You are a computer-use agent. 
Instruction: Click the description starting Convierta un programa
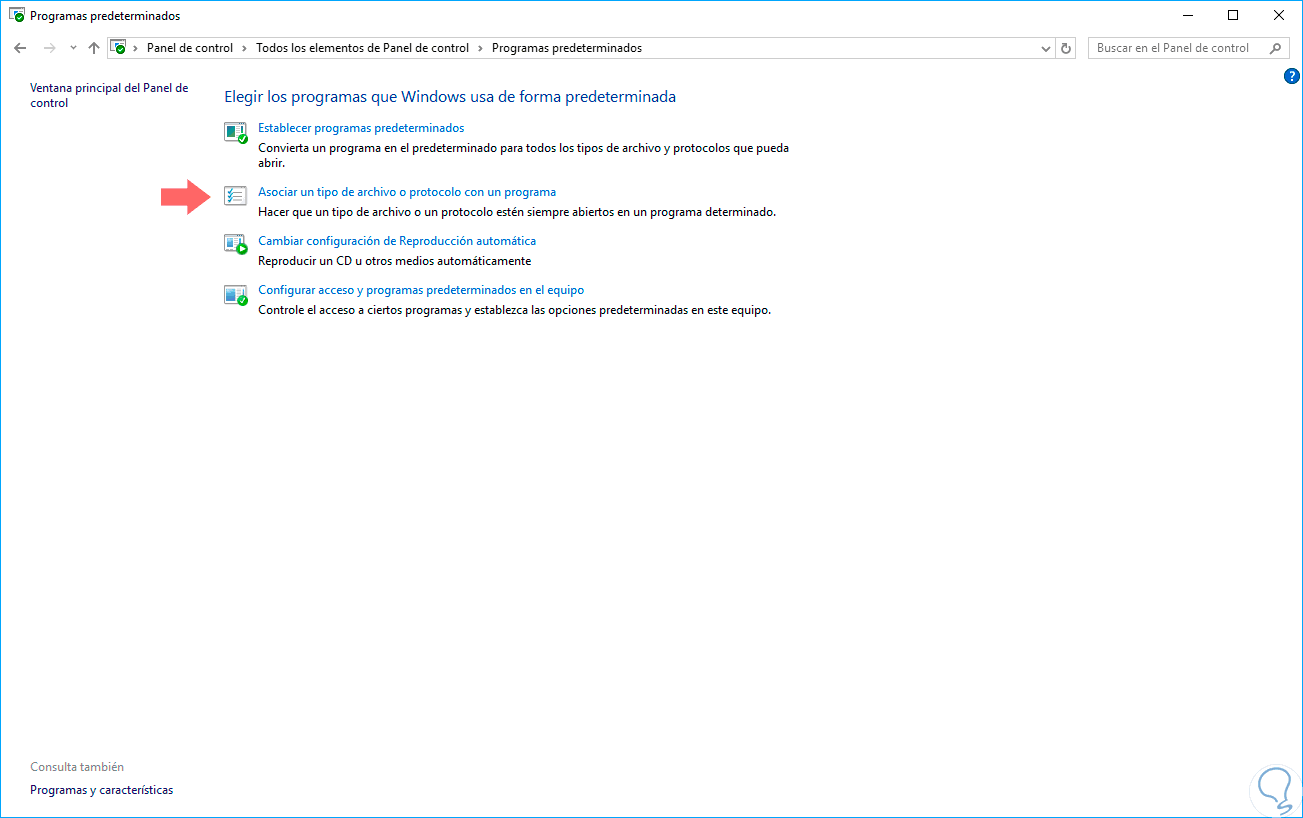(x=524, y=157)
